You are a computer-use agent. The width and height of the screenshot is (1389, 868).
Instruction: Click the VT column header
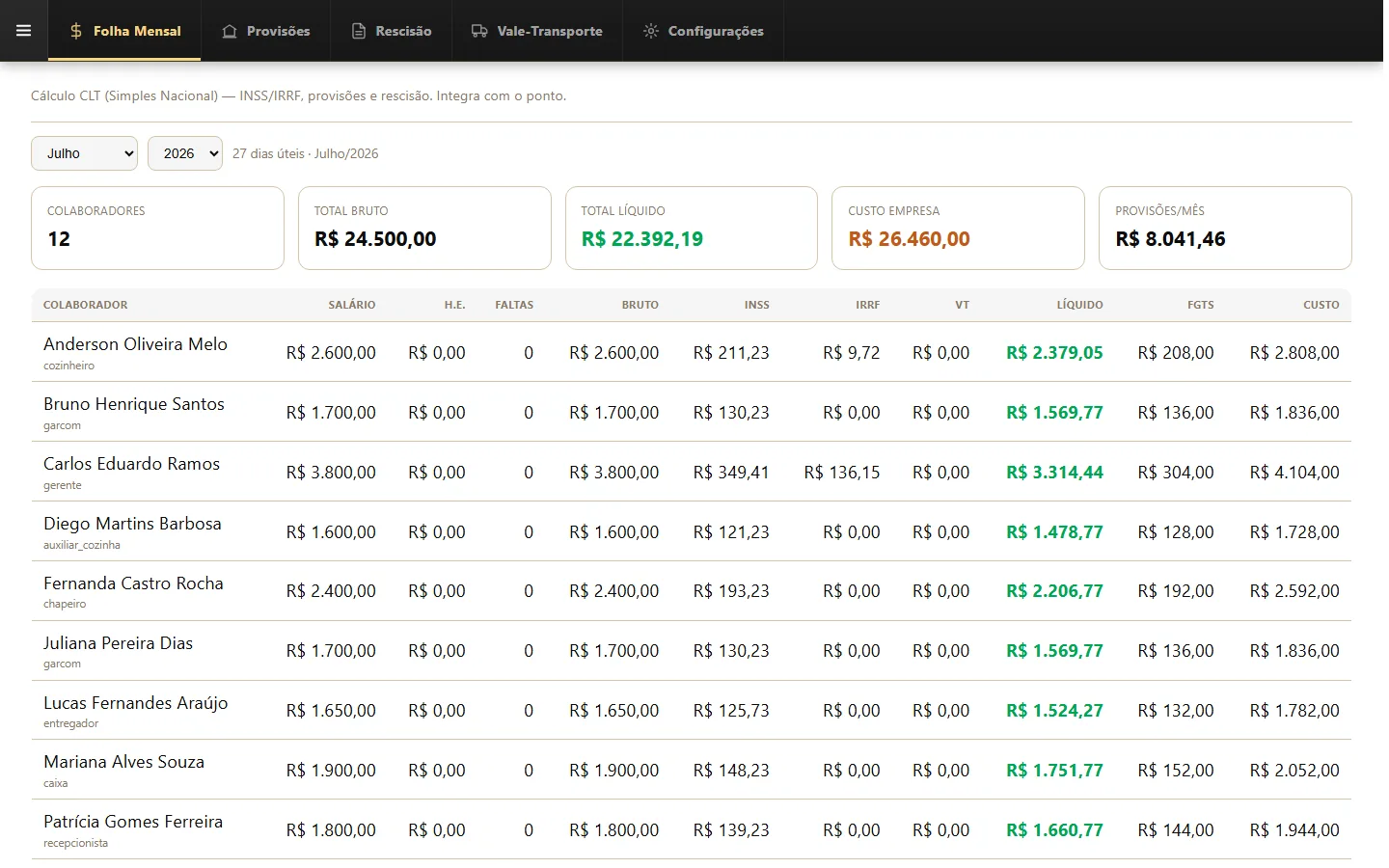(962, 305)
